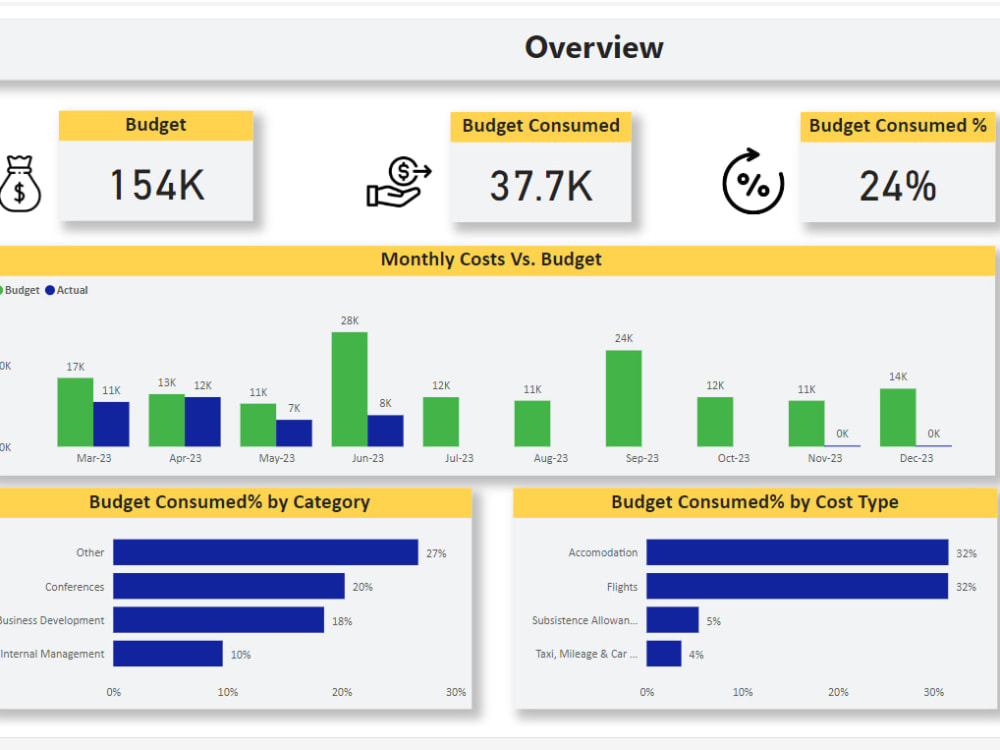Click the hand holding dollar coin icon
The image size is (1000, 750).
(x=399, y=180)
